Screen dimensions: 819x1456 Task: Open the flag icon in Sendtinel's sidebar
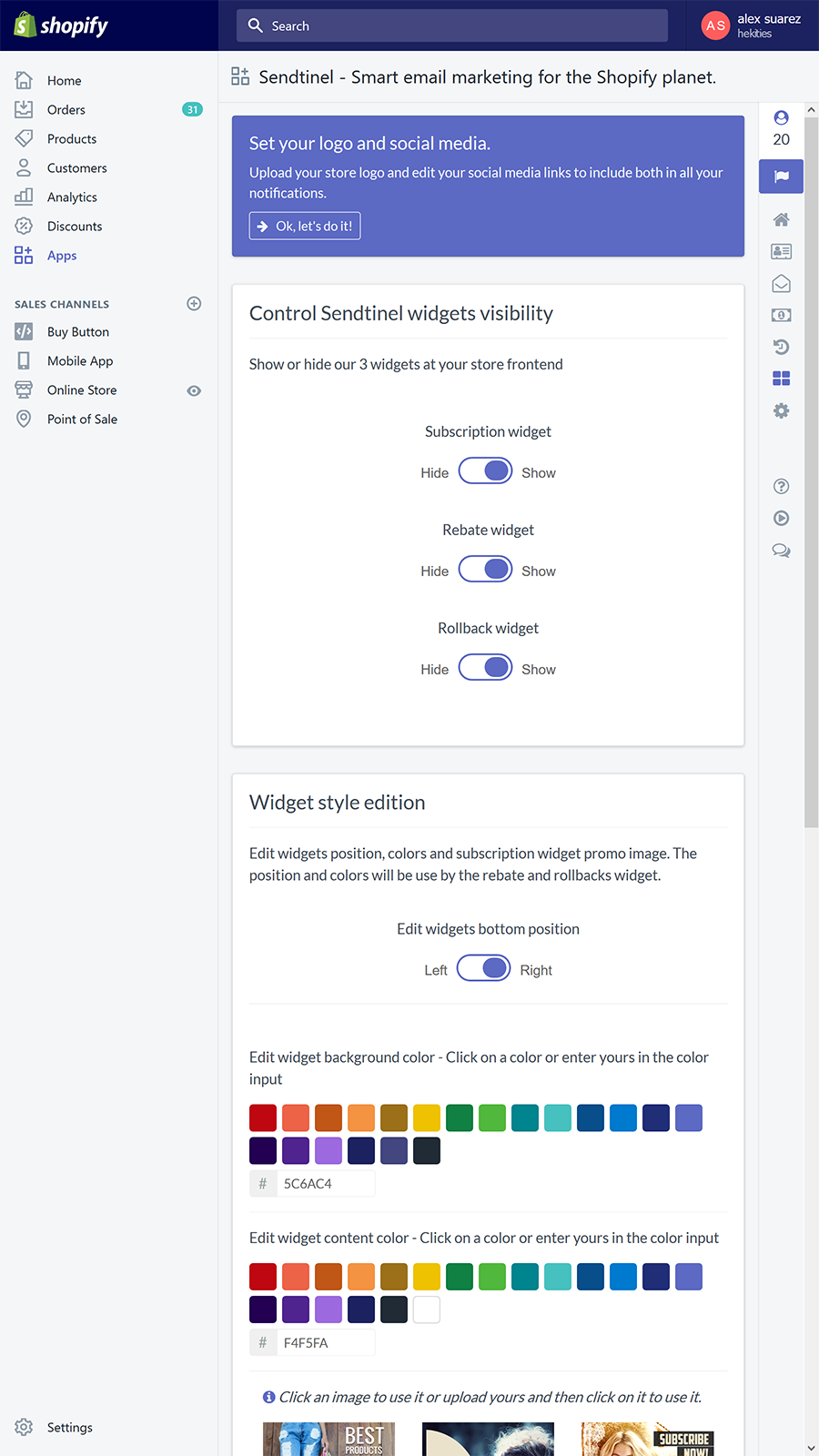tap(781, 177)
